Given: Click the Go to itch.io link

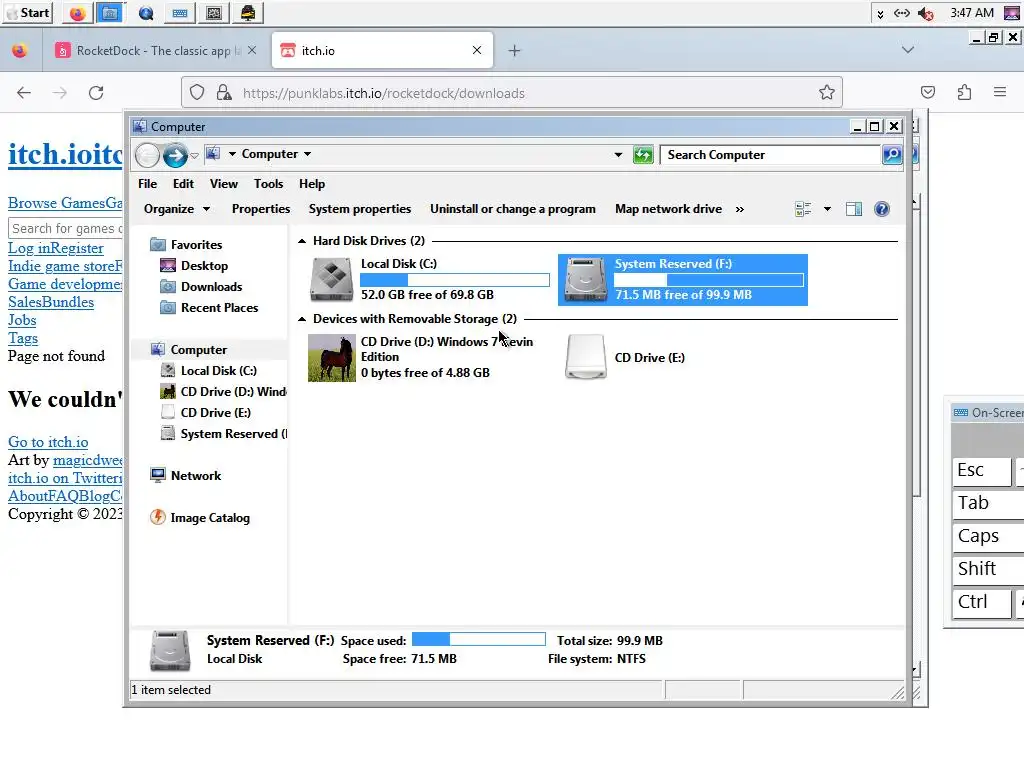Looking at the screenshot, I should [48, 442].
